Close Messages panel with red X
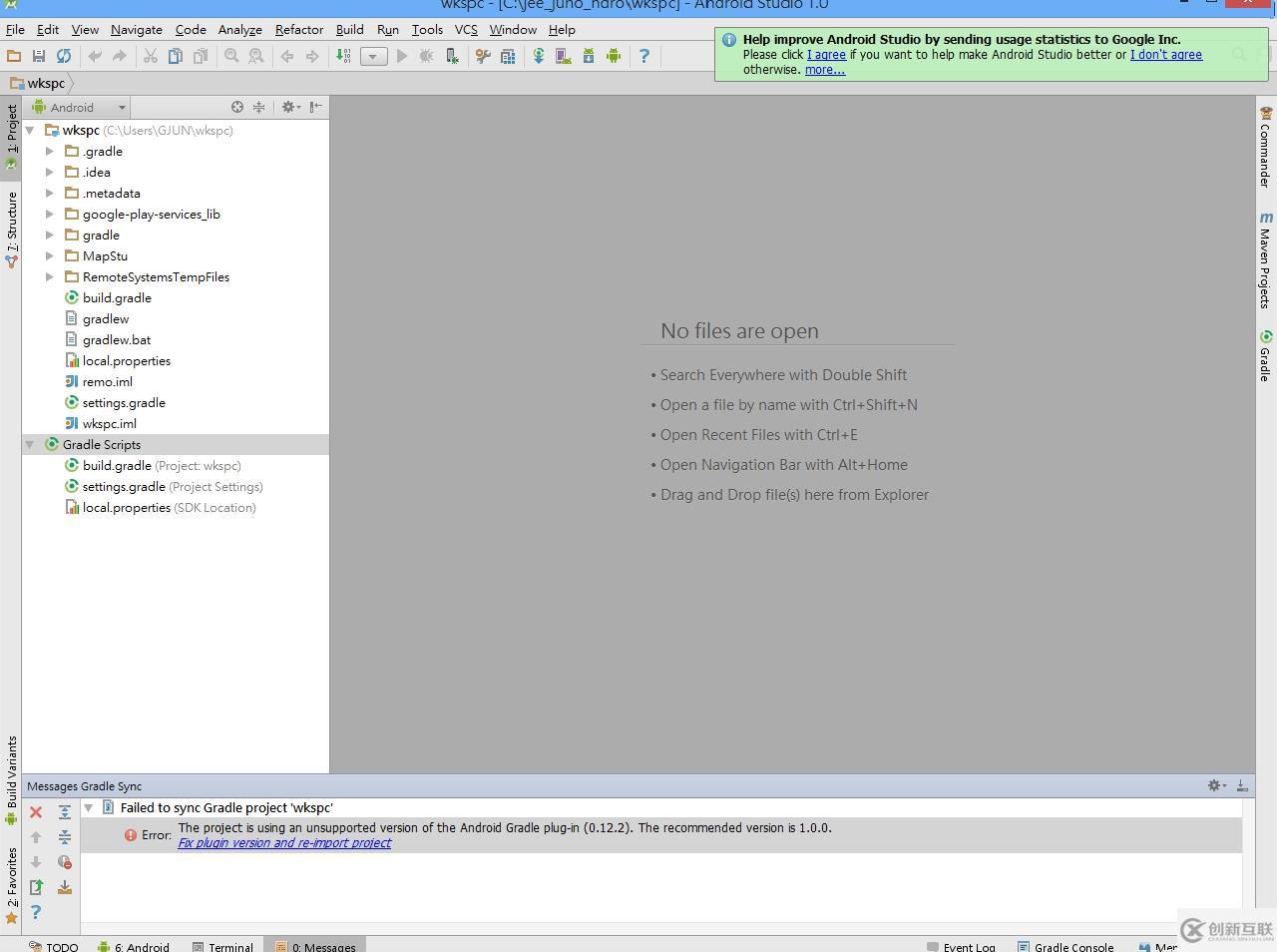Screen dimensions: 1277x952 pyautogui.click(x=36, y=812)
